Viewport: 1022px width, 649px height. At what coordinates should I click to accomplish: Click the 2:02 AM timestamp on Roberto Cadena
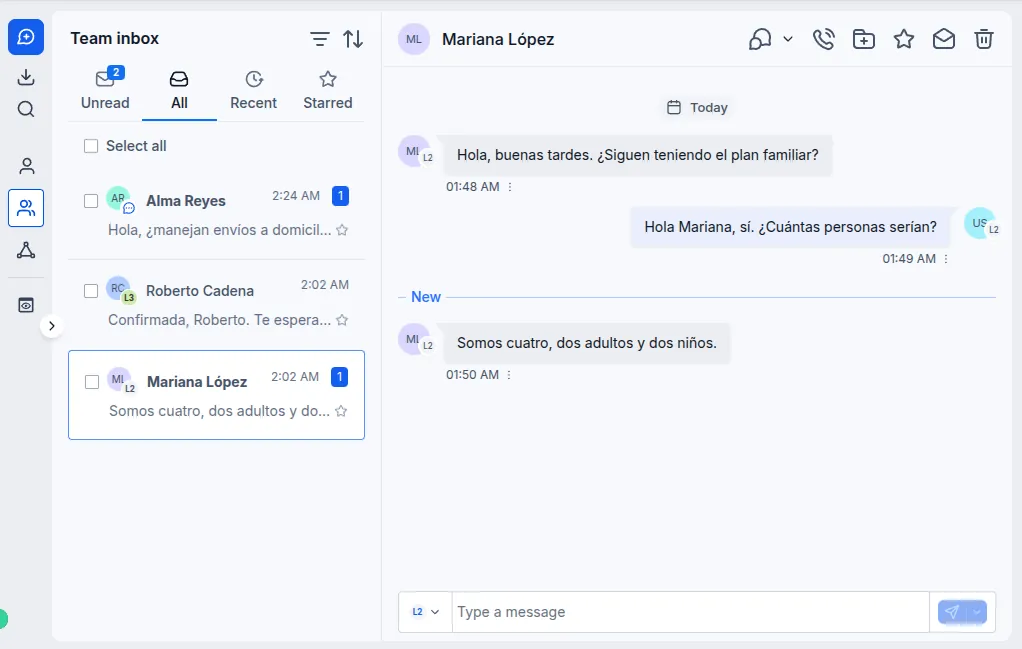click(x=325, y=285)
